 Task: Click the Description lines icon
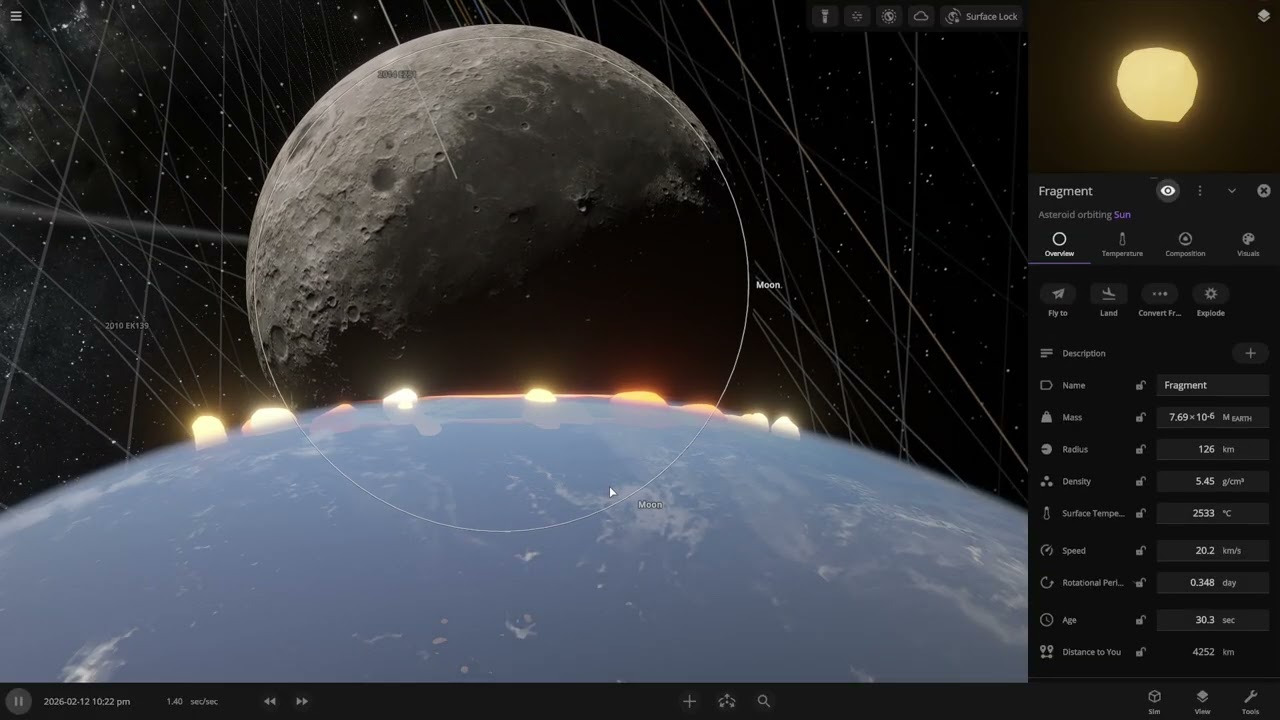click(1047, 353)
